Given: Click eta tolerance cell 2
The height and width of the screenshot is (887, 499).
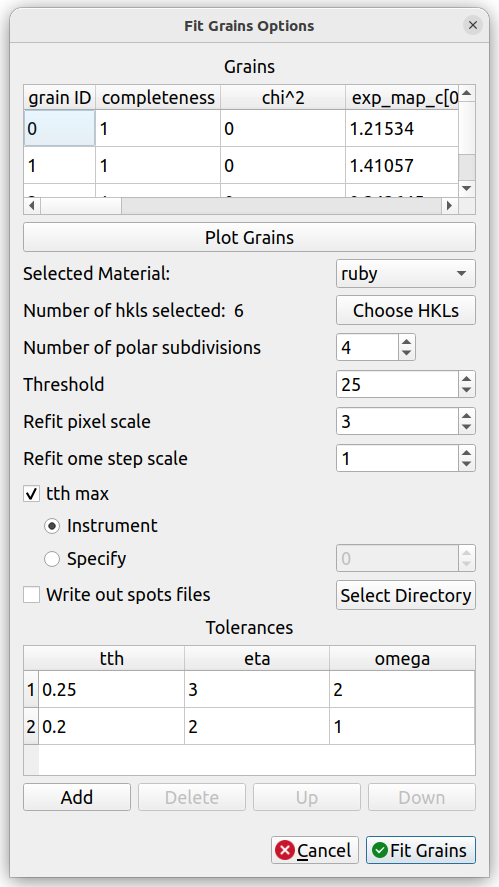Looking at the screenshot, I should 257,726.
